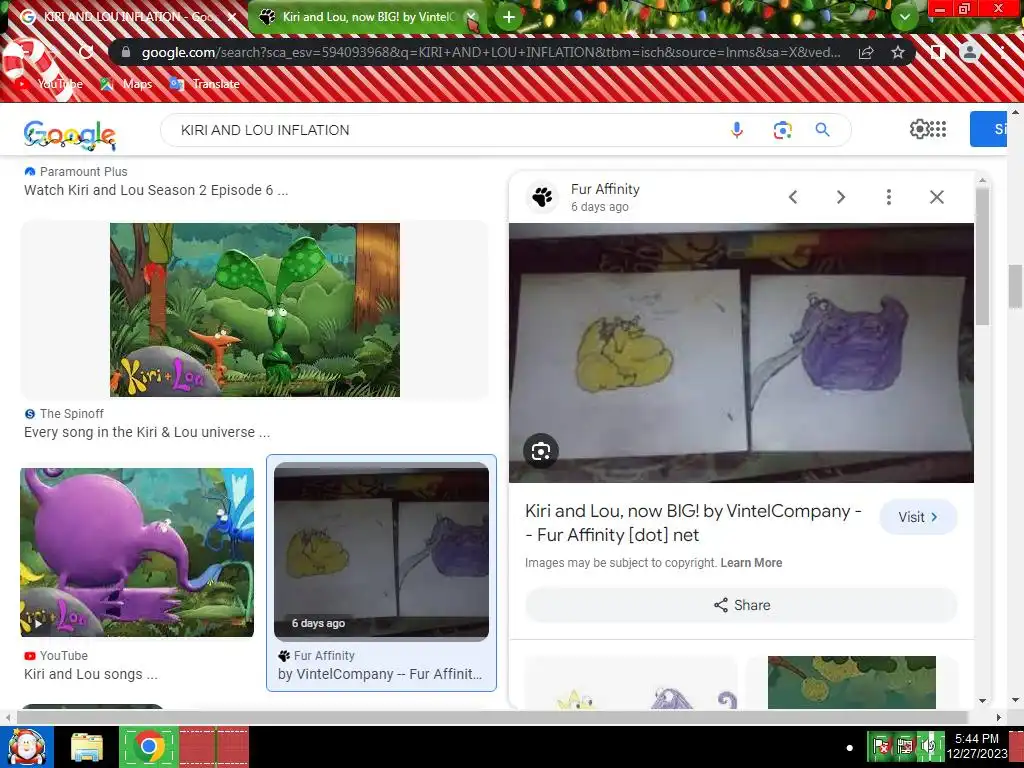Open a new tab
This screenshot has width=1024, height=768.
pos(509,18)
